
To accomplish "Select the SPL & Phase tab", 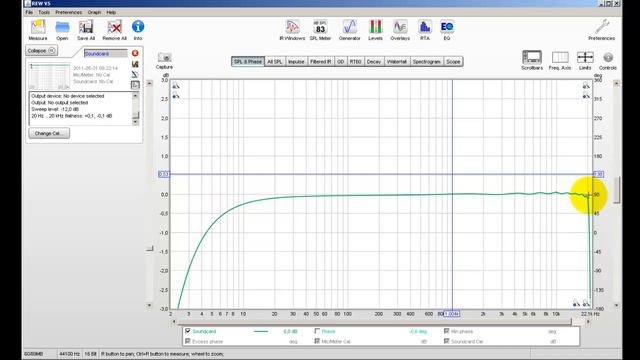I will click(248, 62).
